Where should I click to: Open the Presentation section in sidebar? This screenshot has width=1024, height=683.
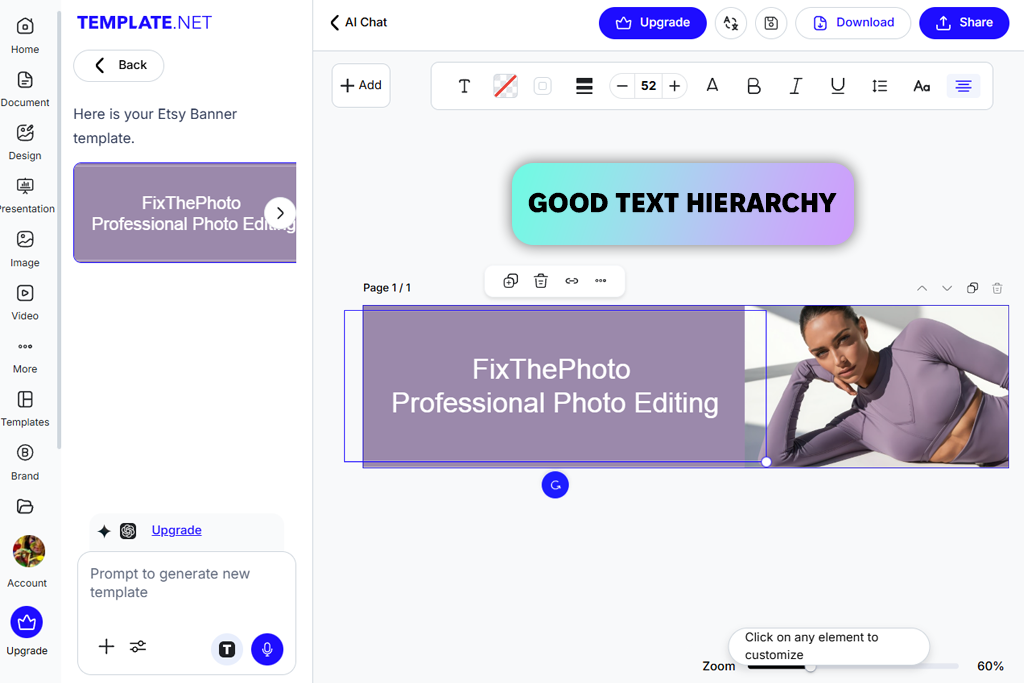[25, 195]
